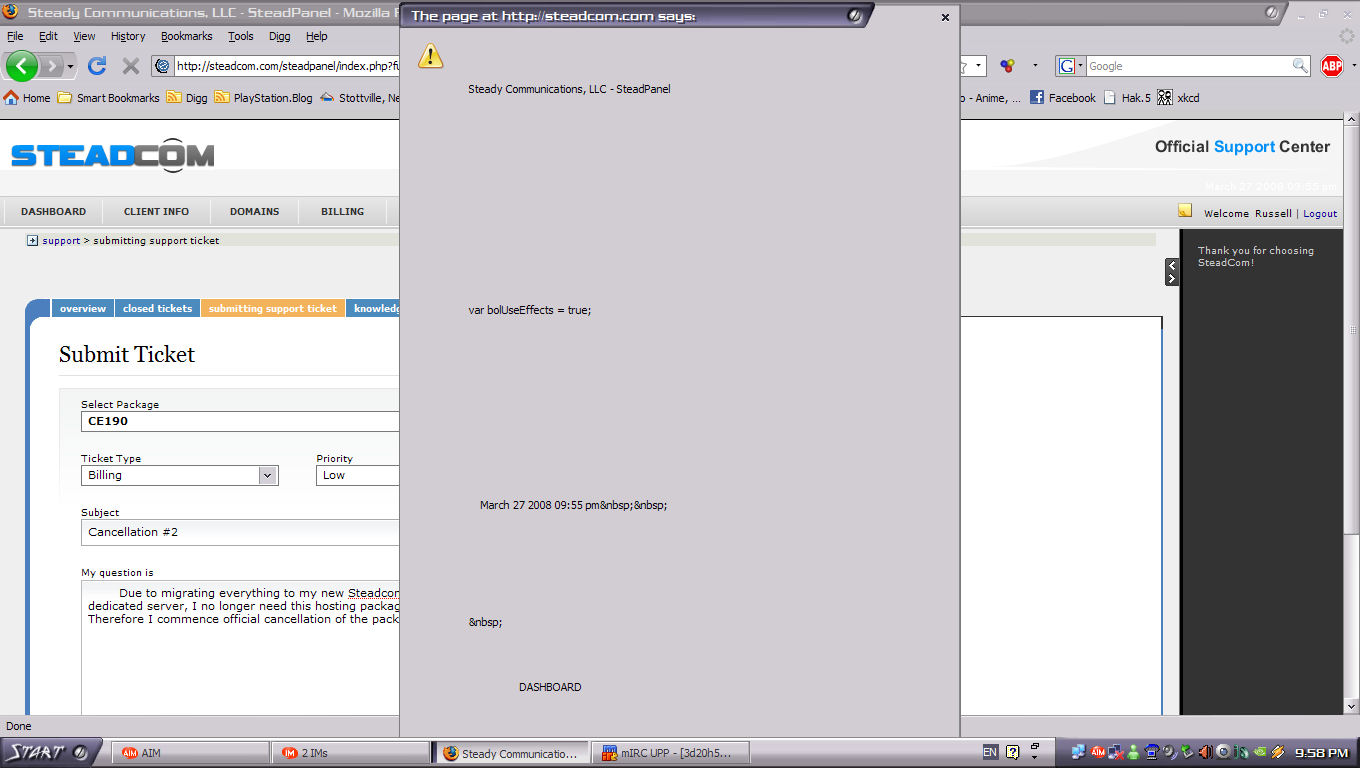This screenshot has height=768, width=1360.
Task: Click the green buddy figure tray icon
Action: [x=1133, y=752]
